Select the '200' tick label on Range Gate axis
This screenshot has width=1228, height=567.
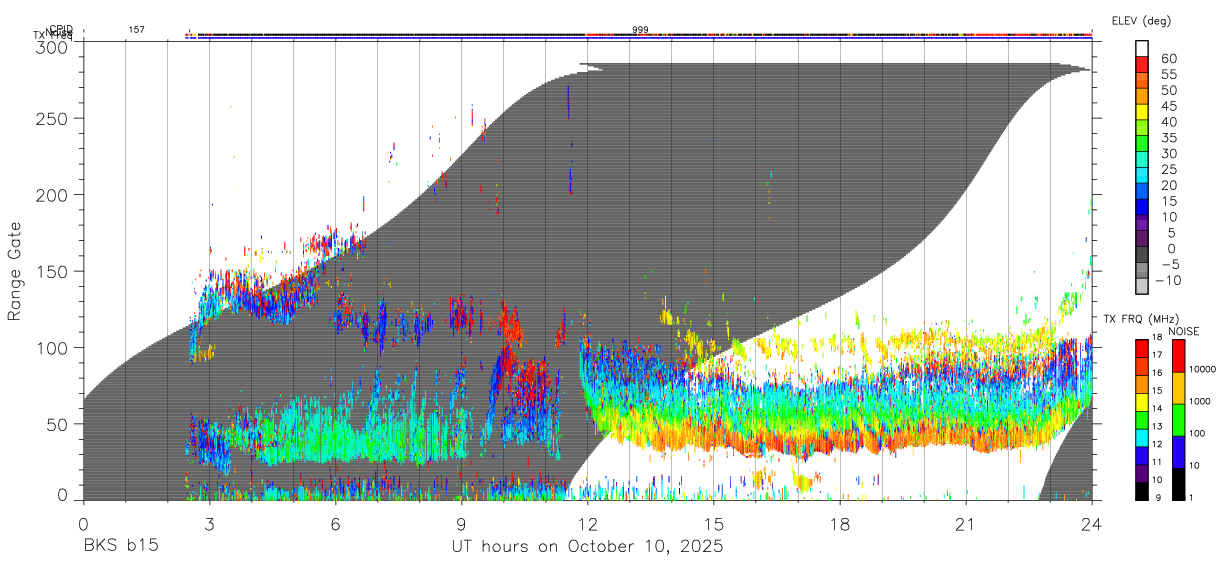click(x=52, y=194)
